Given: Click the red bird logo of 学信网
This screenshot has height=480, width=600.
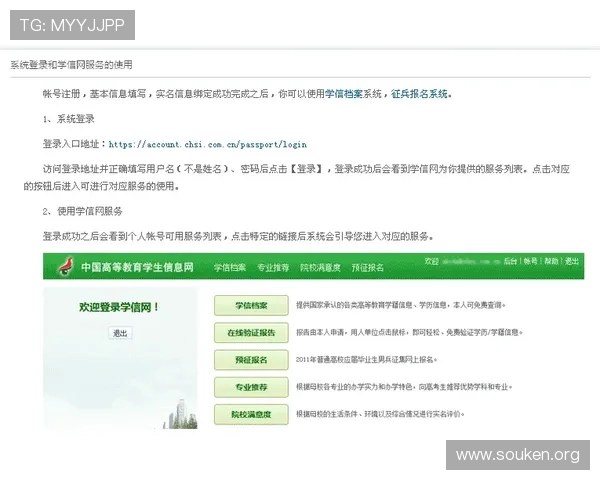Looking at the screenshot, I should point(66,266).
